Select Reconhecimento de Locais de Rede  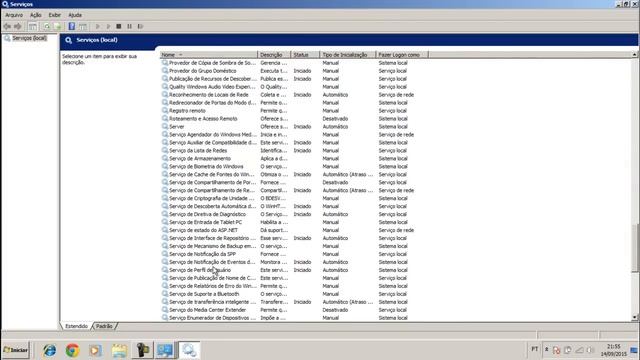click(209, 95)
